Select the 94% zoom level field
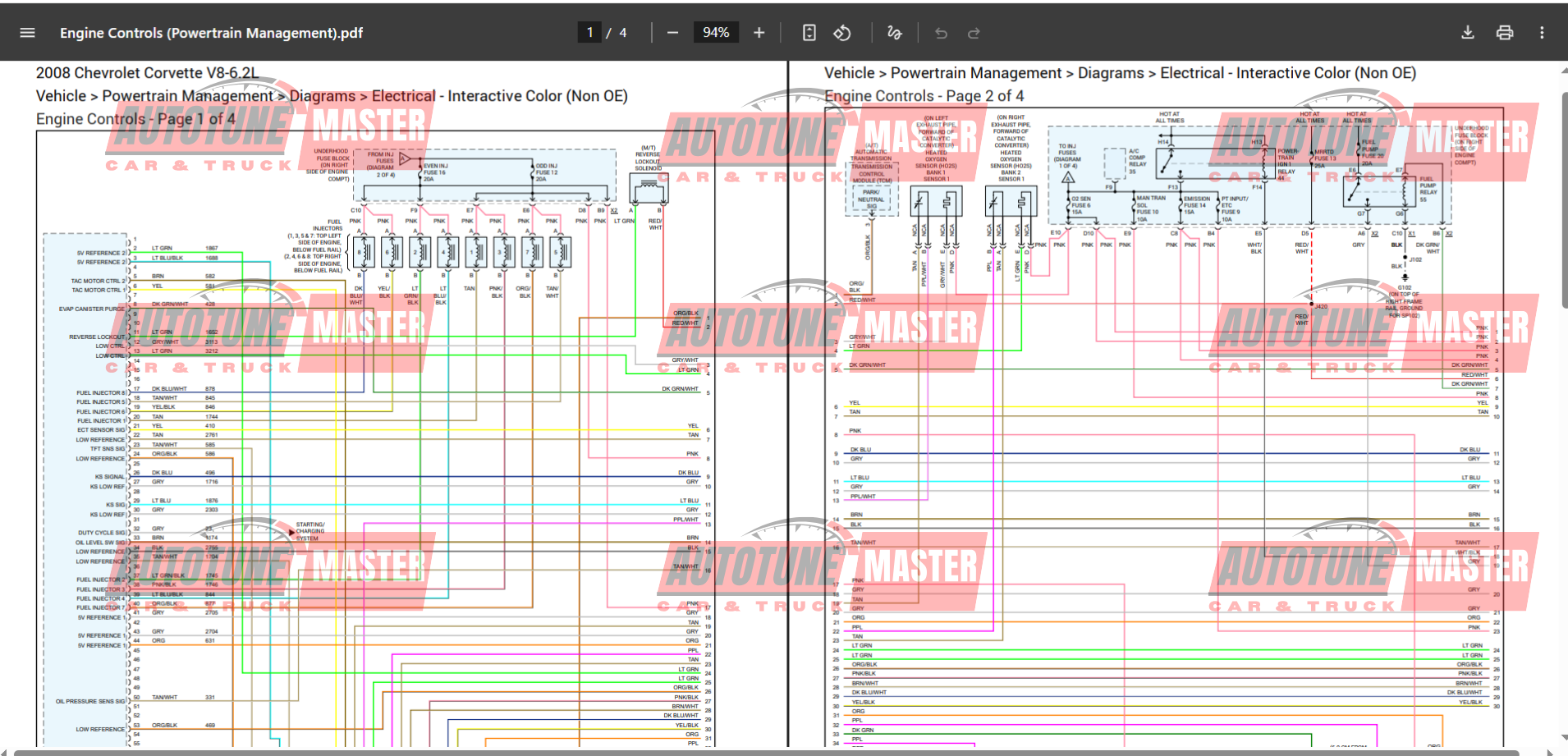The image size is (1568, 756). pos(715,33)
